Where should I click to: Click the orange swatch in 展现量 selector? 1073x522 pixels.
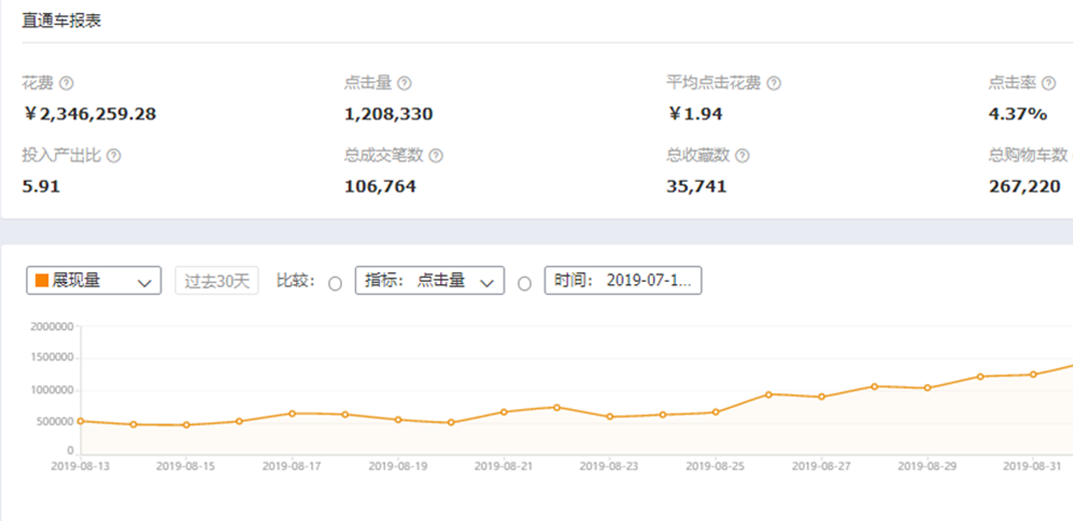[42, 281]
